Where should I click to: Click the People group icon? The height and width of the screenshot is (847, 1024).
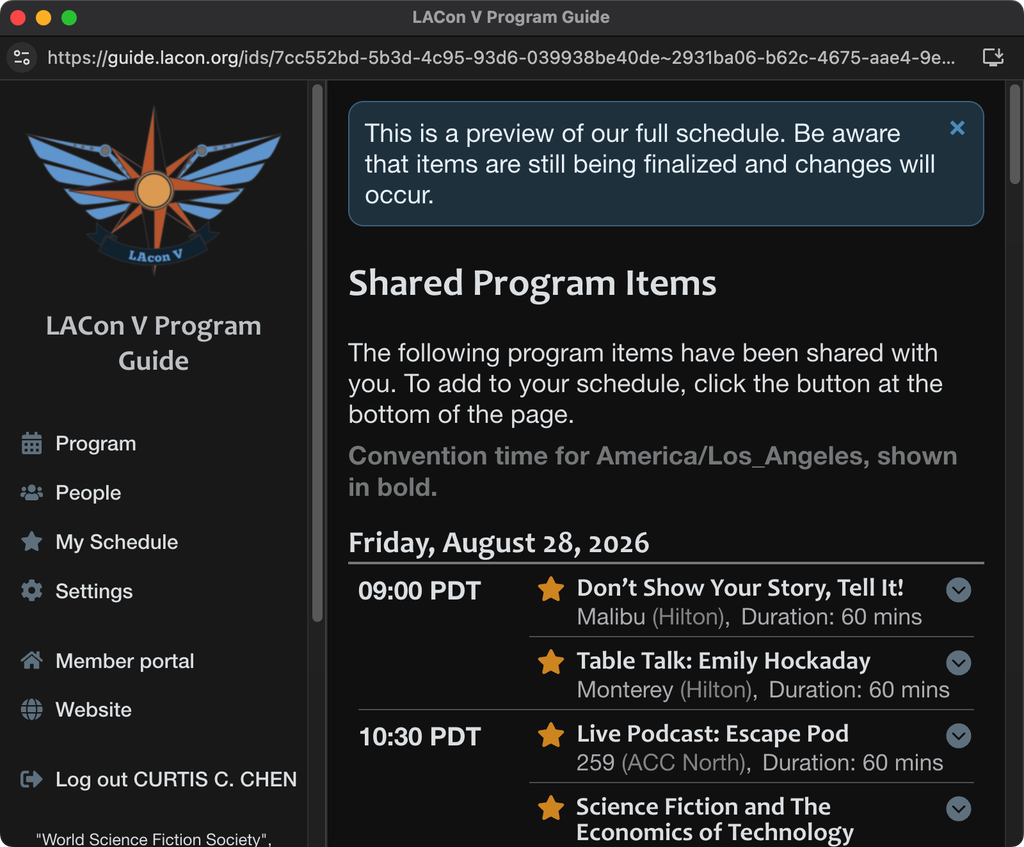coord(31,492)
